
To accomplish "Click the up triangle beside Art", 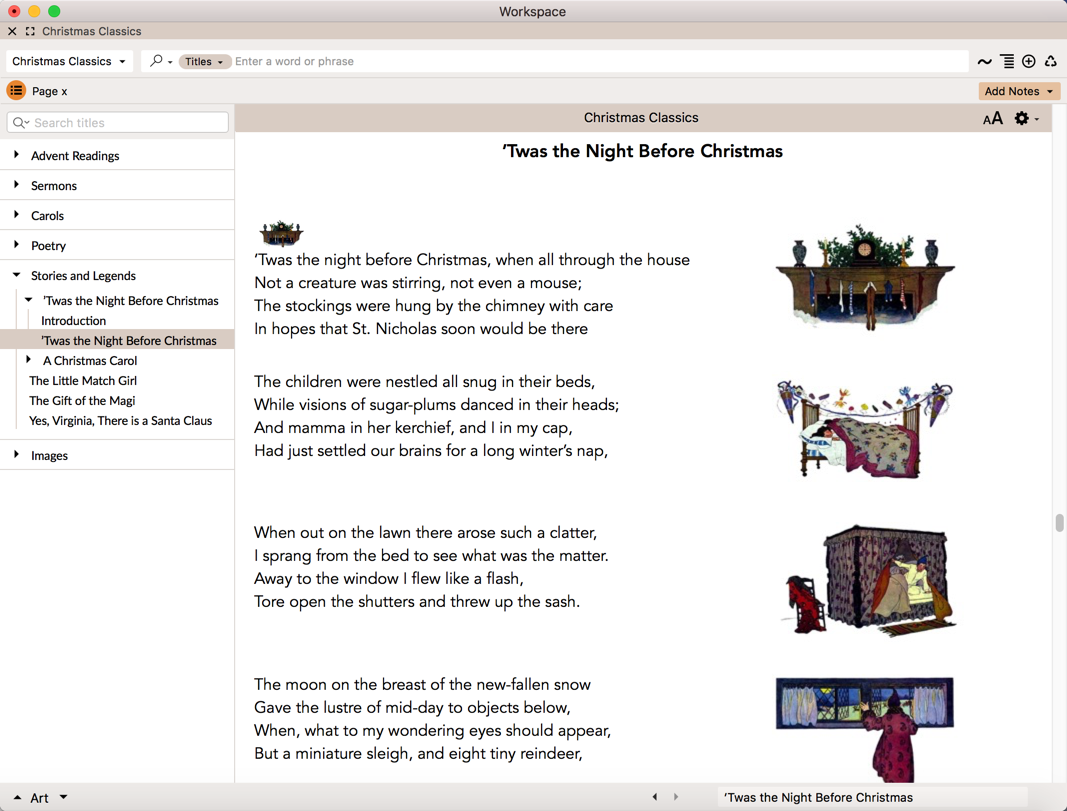I will click(x=18, y=797).
